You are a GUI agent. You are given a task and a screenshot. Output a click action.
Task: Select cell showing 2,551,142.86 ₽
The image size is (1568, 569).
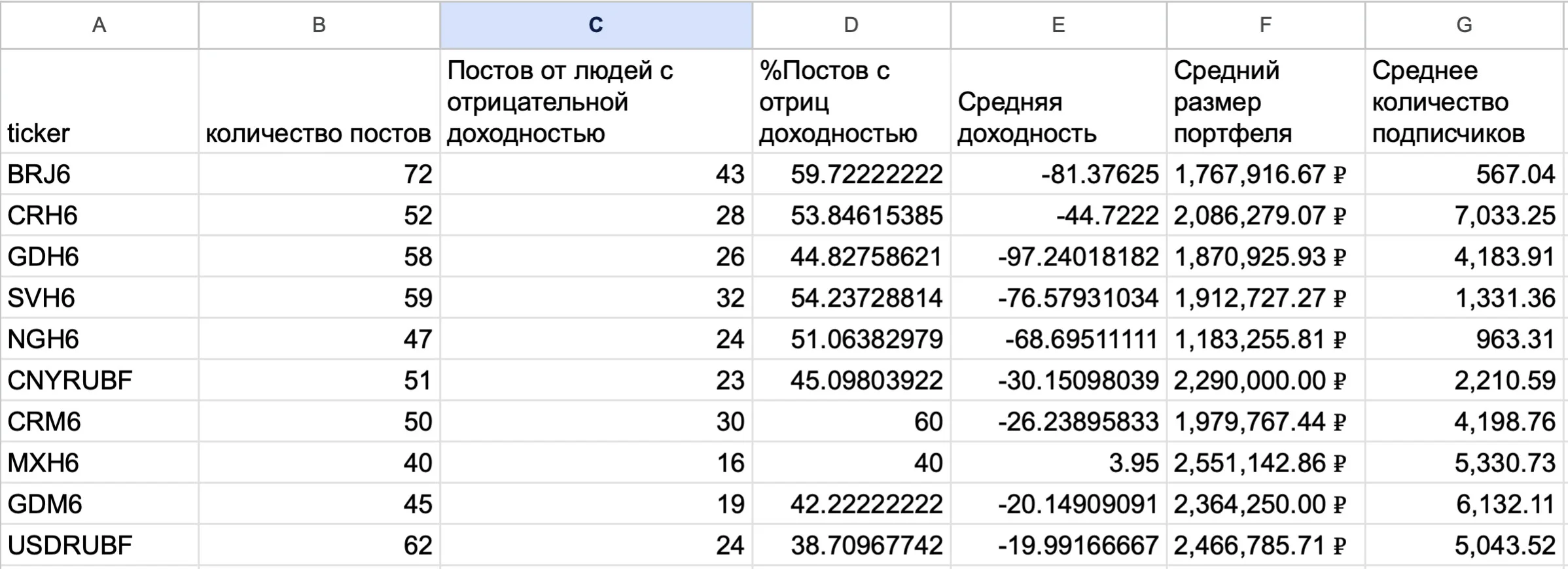1266,462
